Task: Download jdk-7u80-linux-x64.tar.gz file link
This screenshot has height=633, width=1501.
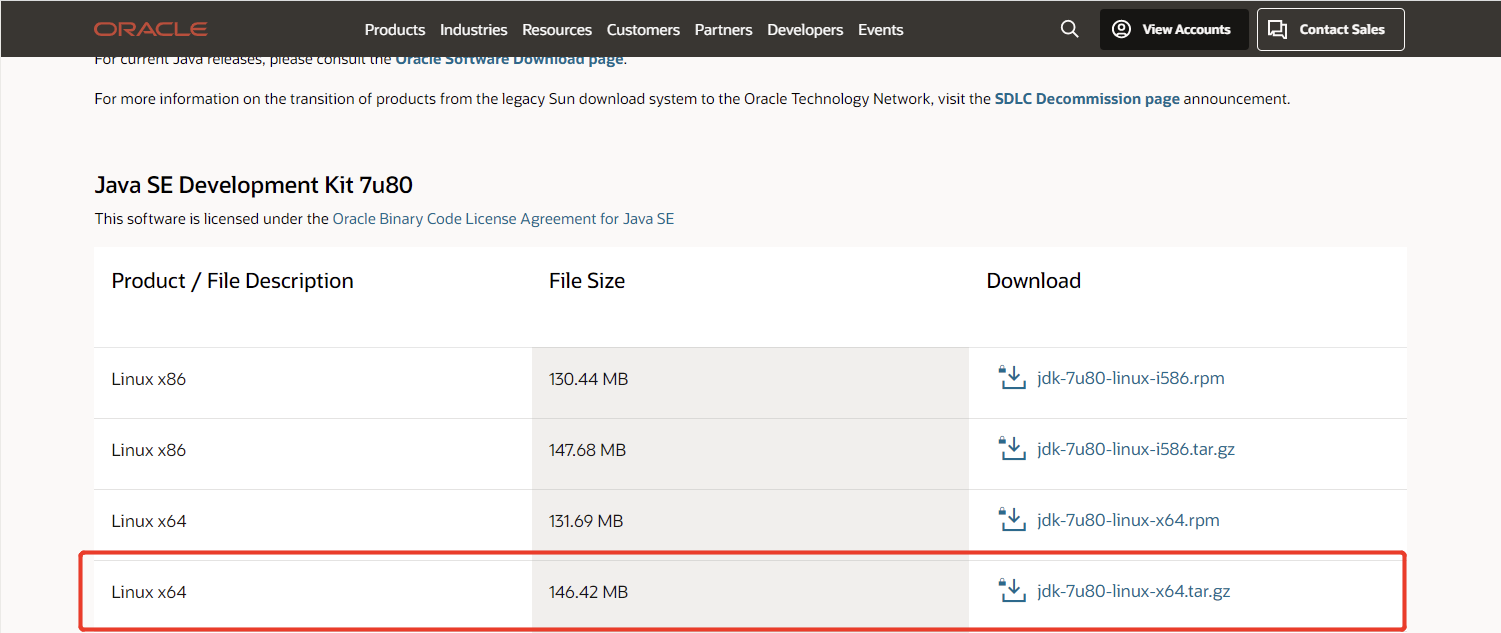Action: (1133, 591)
